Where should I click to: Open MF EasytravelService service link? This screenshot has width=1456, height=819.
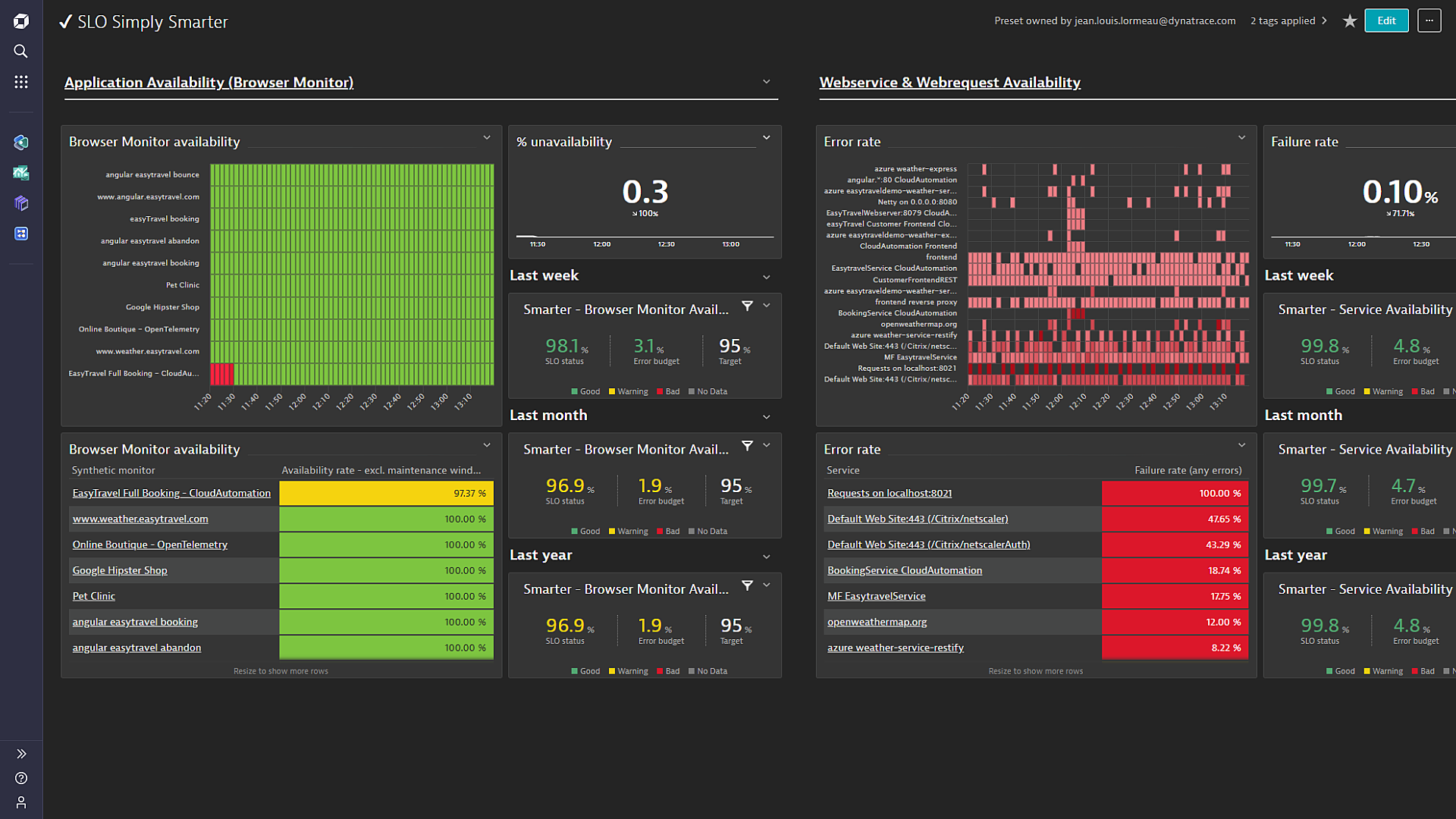pos(877,596)
